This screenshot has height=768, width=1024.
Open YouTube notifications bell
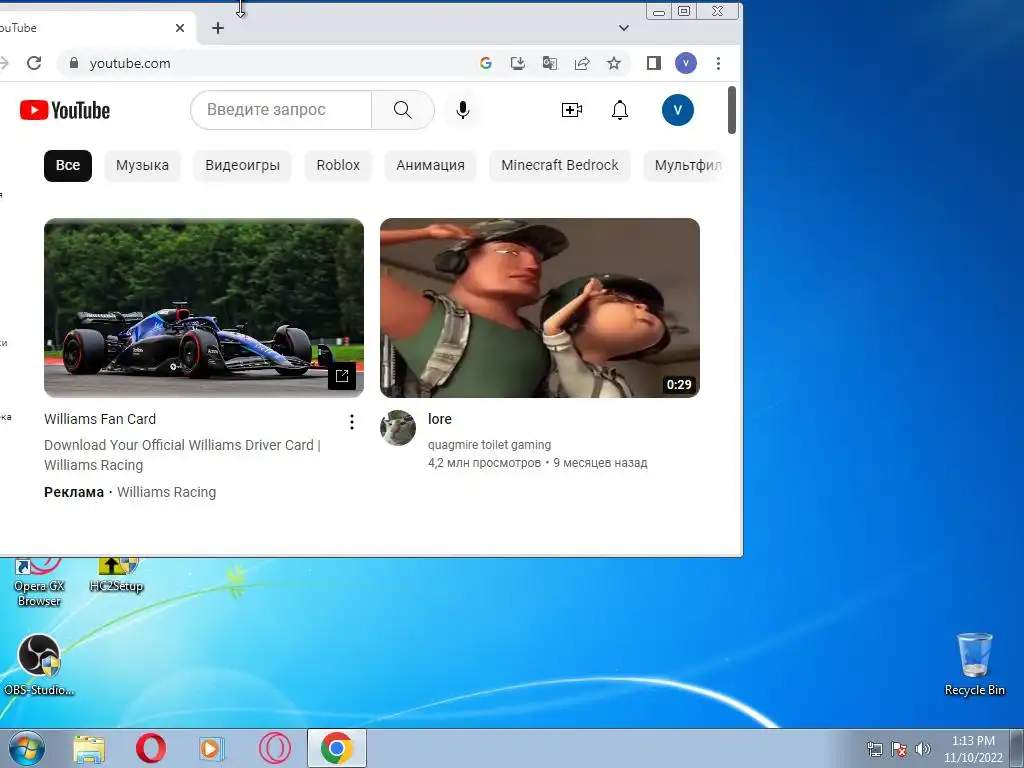tap(620, 110)
